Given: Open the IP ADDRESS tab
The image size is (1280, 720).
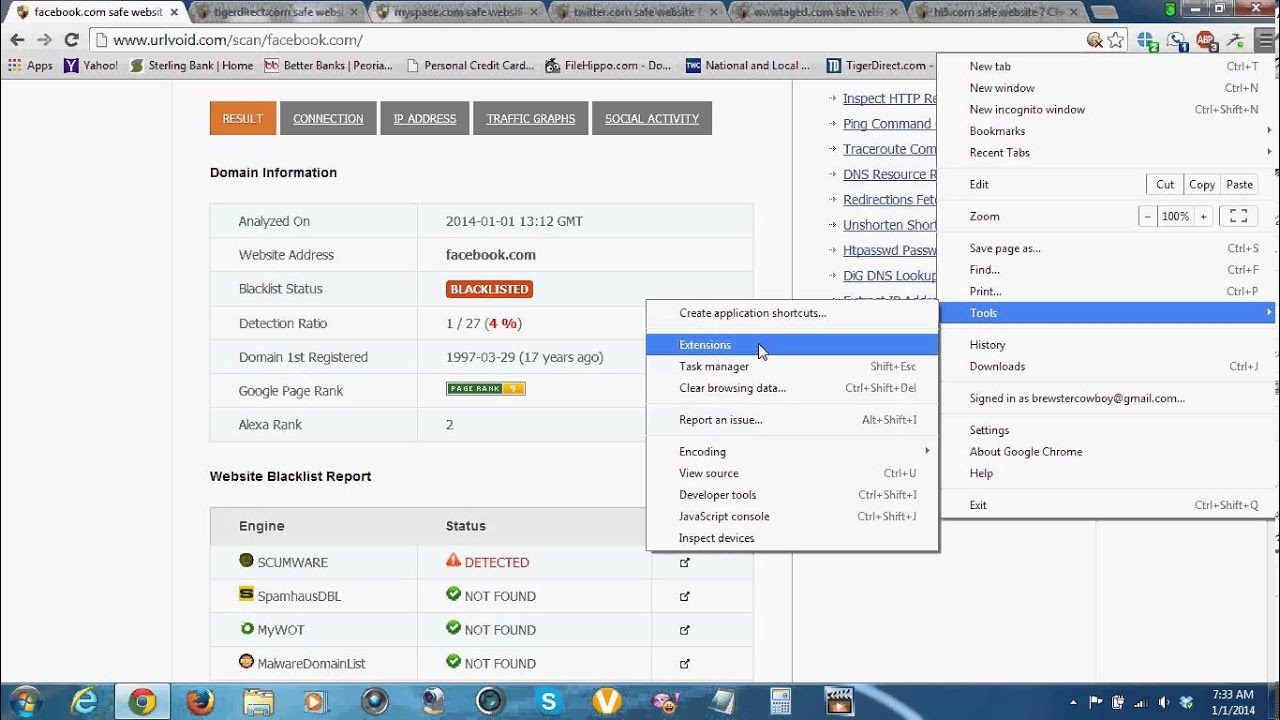Looking at the screenshot, I should 425,118.
